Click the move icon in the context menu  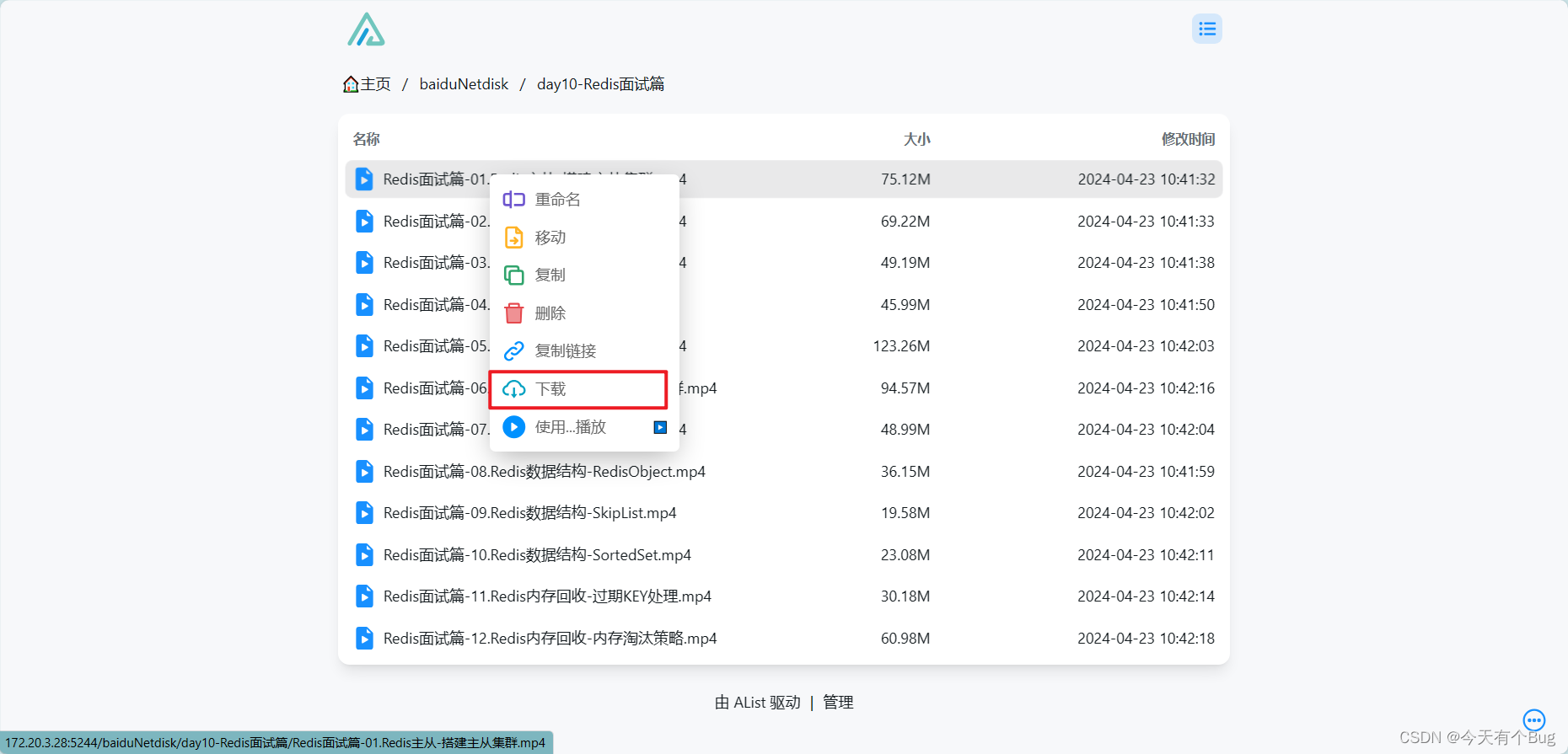[513, 238]
